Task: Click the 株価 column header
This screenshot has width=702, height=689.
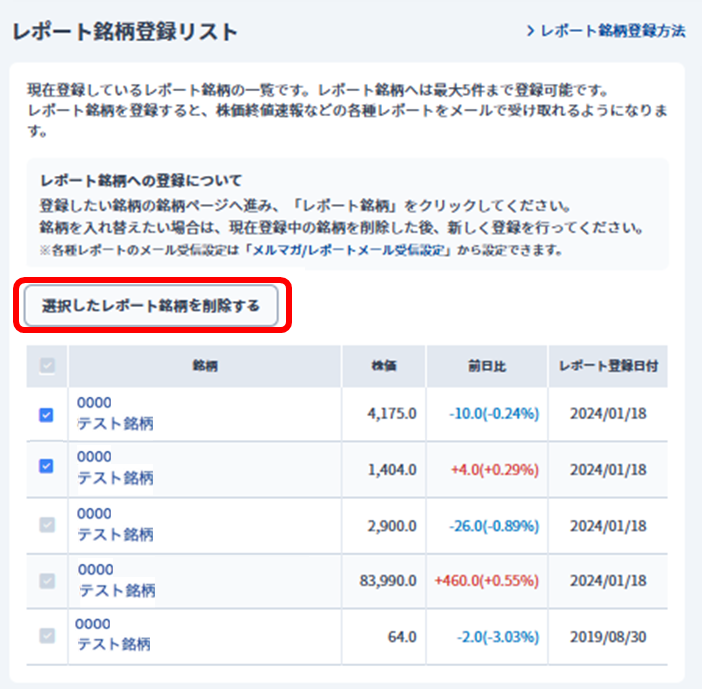Action: click(x=384, y=367)
